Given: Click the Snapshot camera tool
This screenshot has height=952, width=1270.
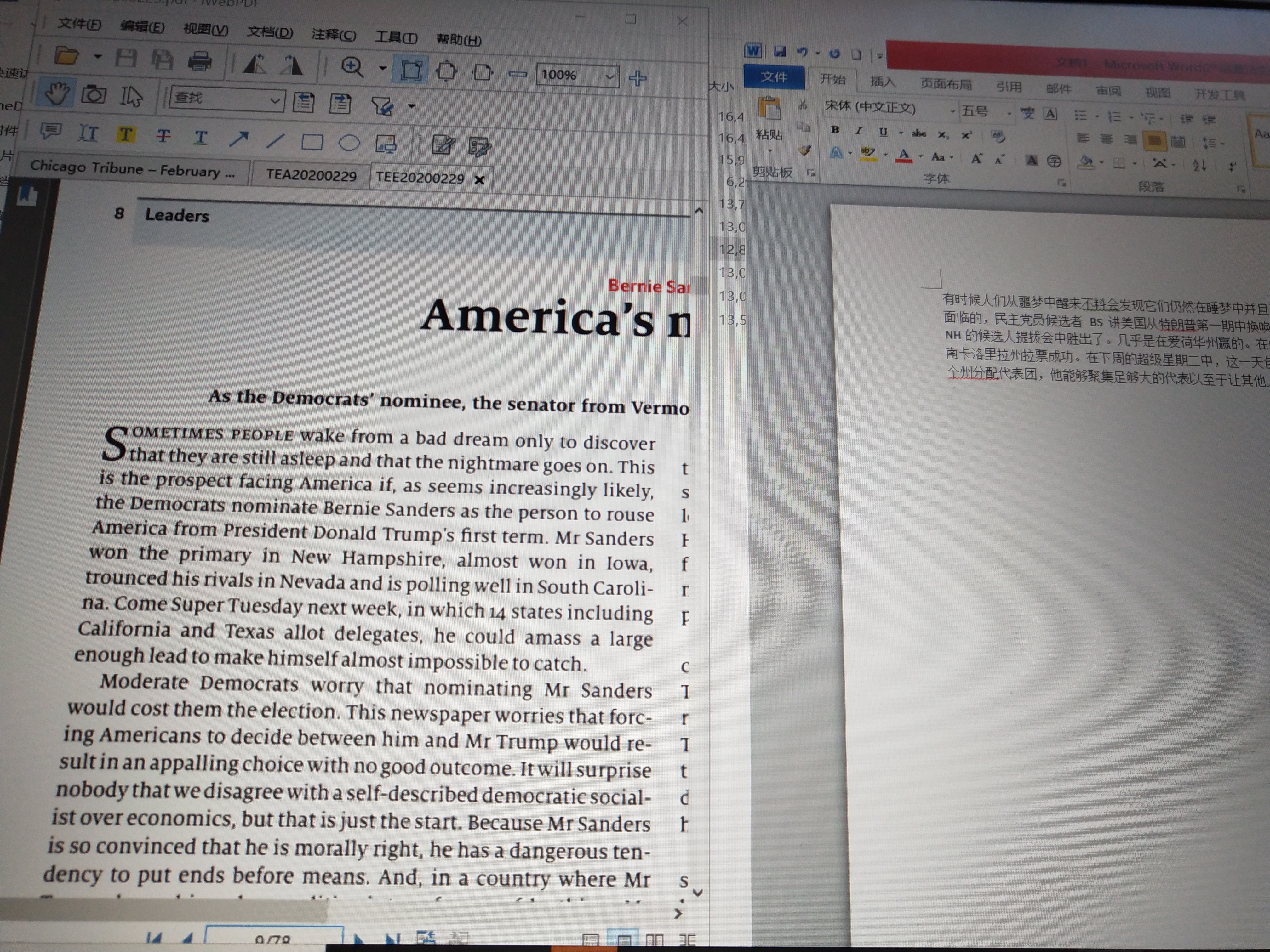Looking at the screenshot, I should click(94, 95).
